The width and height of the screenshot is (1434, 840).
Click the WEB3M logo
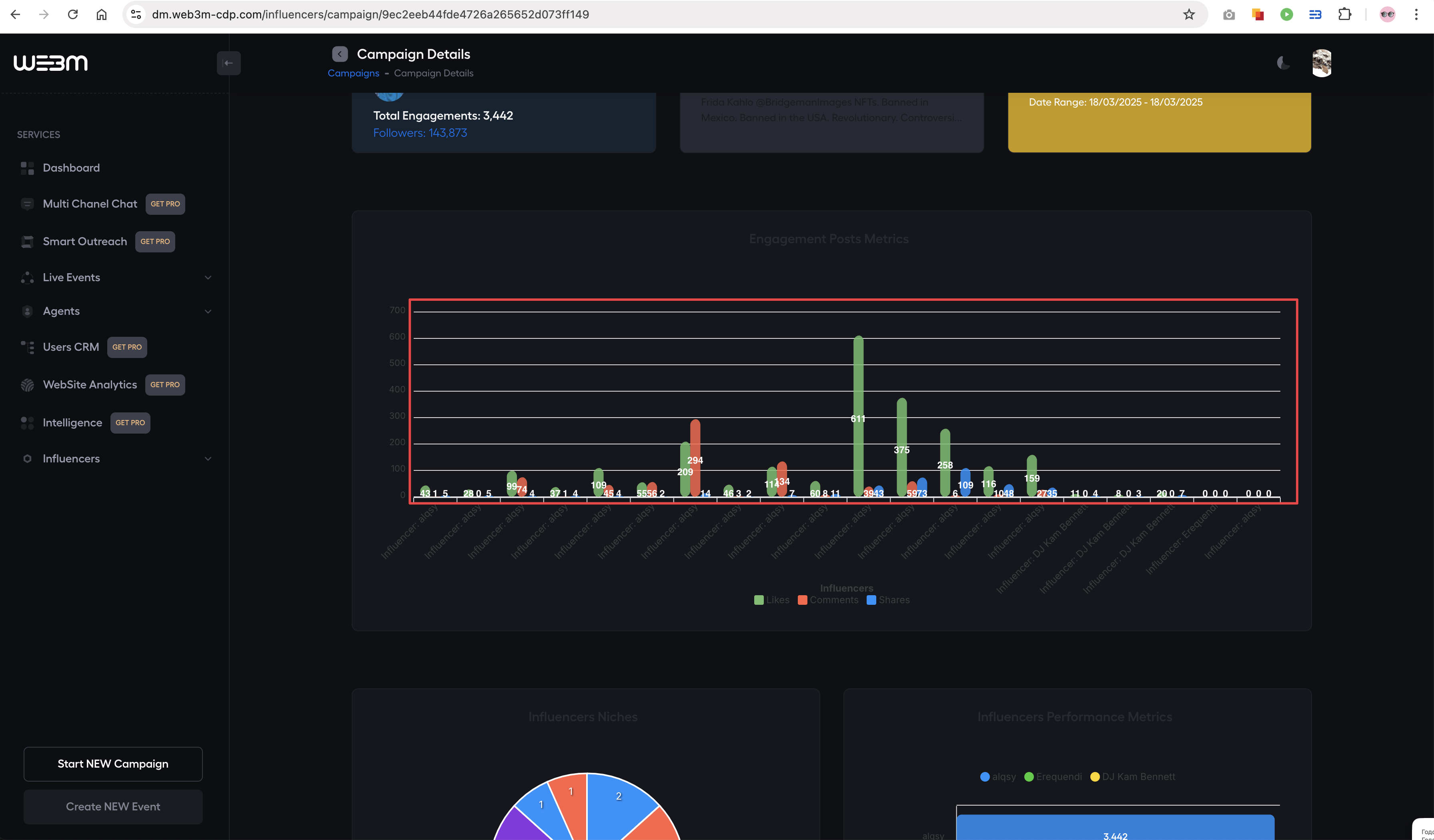coord(51,63)
